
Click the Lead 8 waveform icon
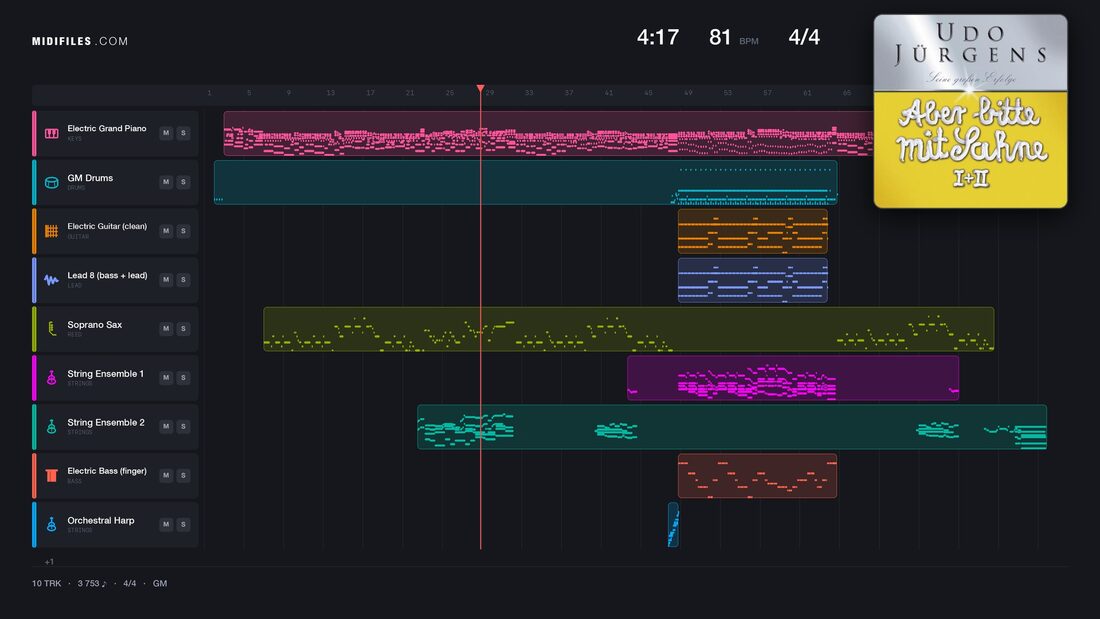pyautogui.click(x=51, y=280)
